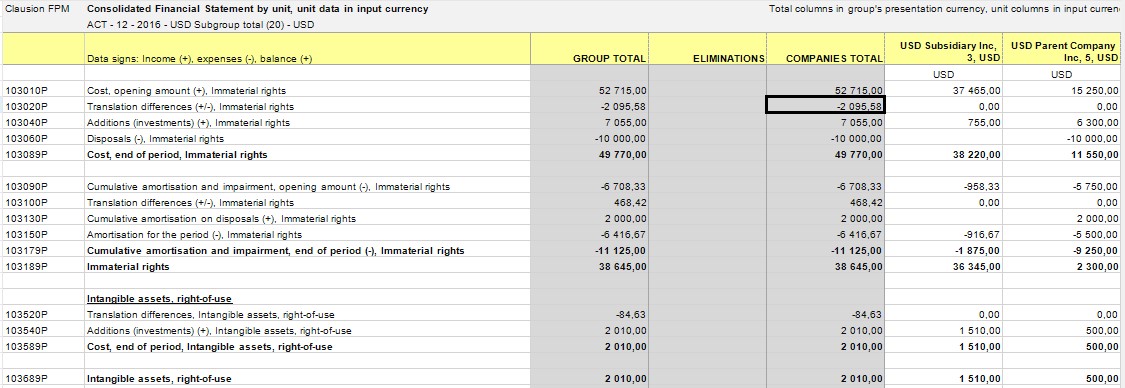
Task: Click group total value 49 770,00
Action: pos(622,154)
